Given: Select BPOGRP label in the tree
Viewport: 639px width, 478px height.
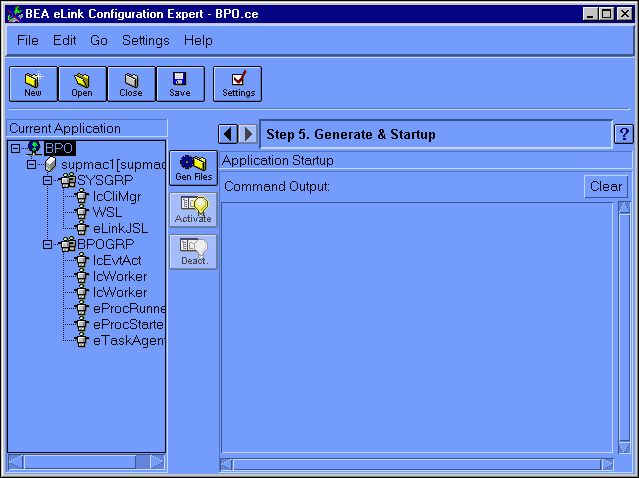Looking at the screenshot, I should point(106,245).
